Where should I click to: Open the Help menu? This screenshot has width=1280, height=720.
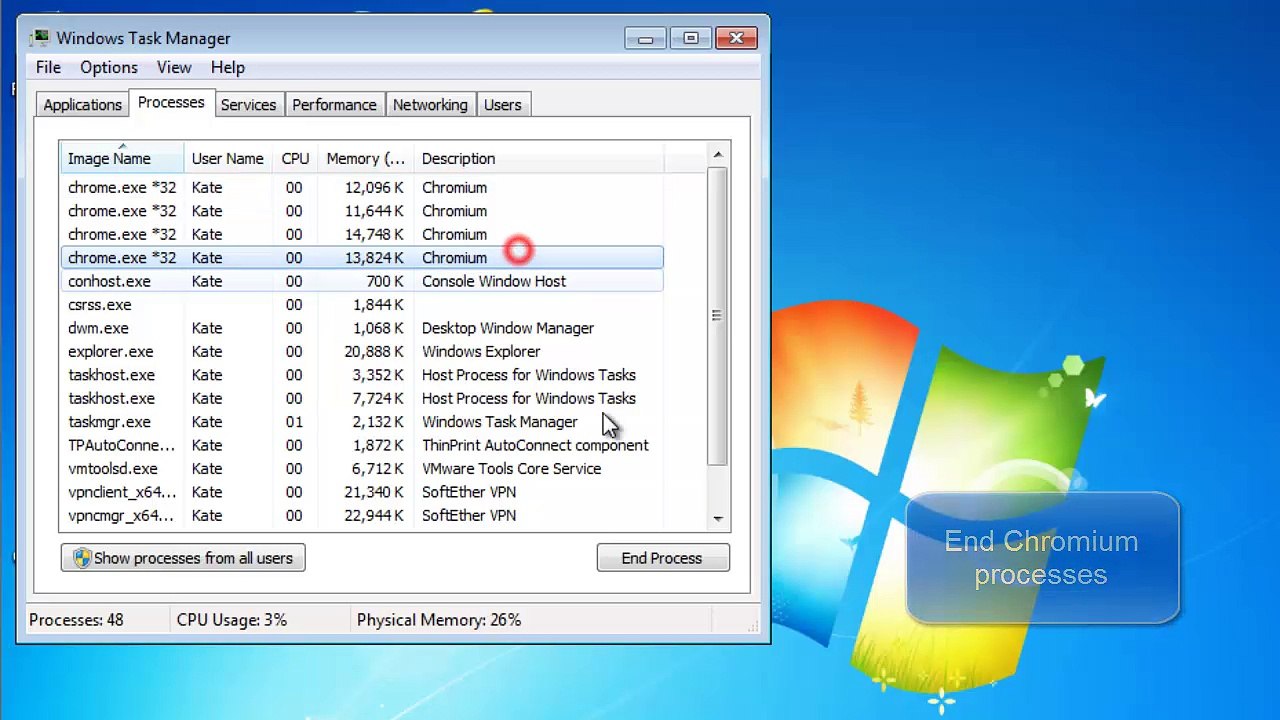coord(228,67)
